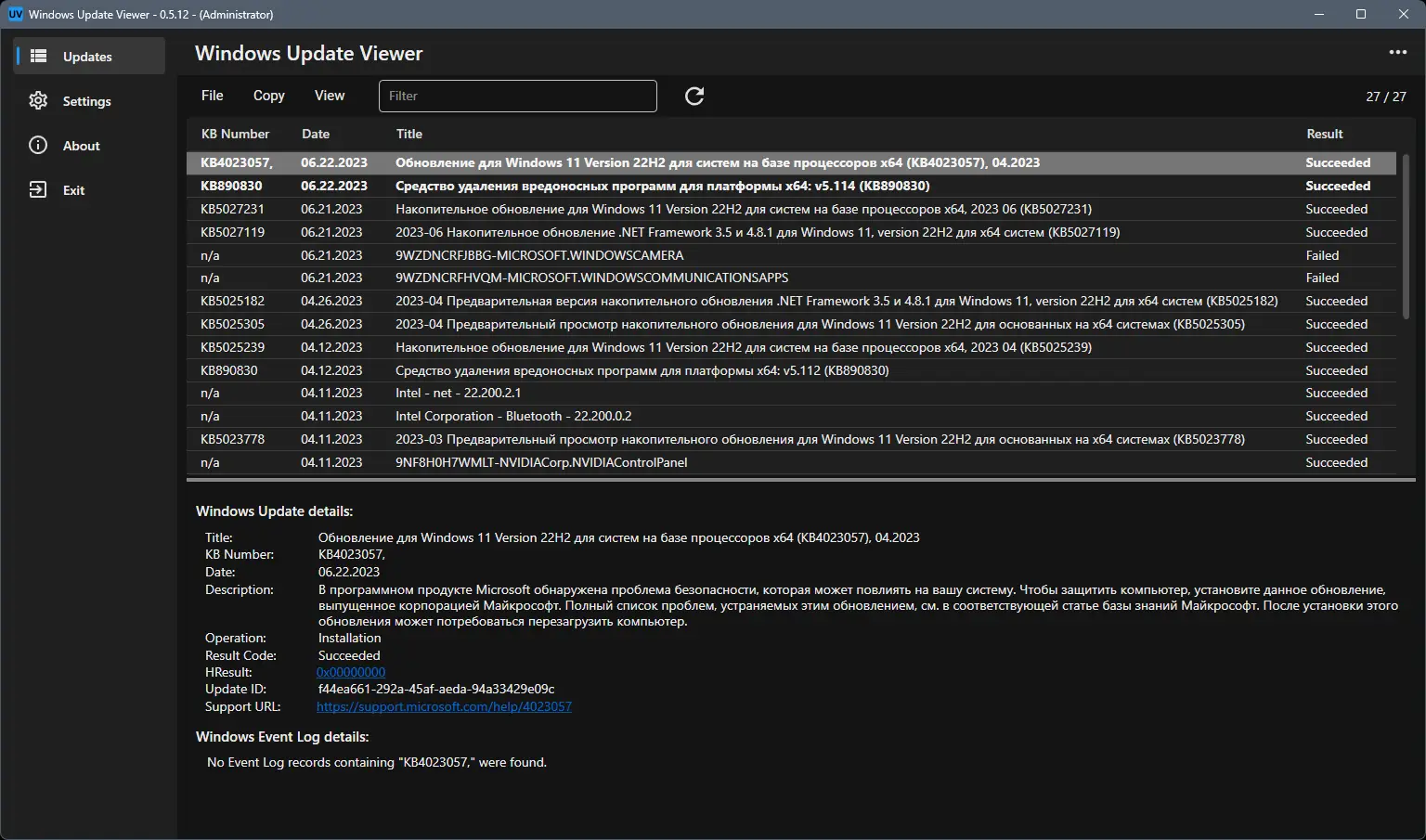Open the Copy menu
This screenshot has width=1426, height=840.
268,96
